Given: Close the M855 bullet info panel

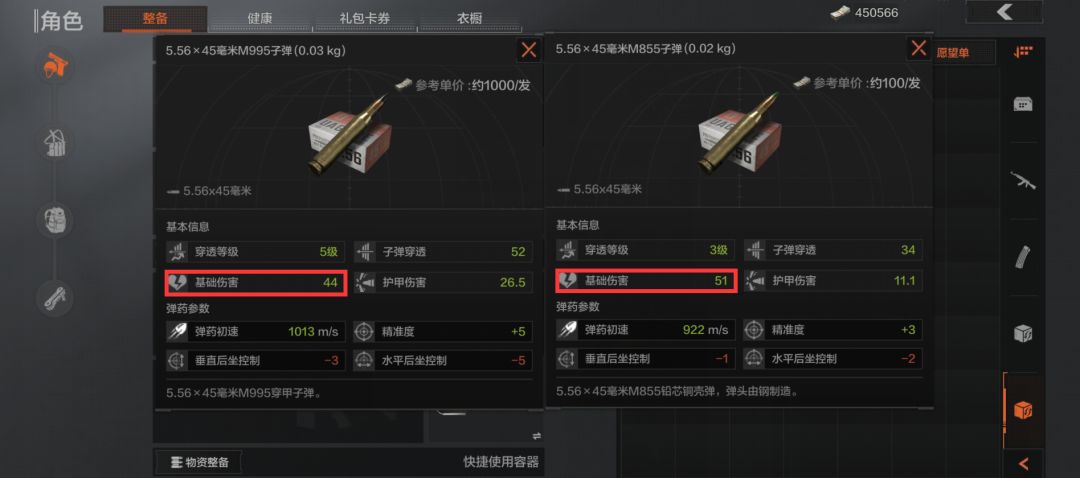Looking at the screenshot, I should coord(918,48).
